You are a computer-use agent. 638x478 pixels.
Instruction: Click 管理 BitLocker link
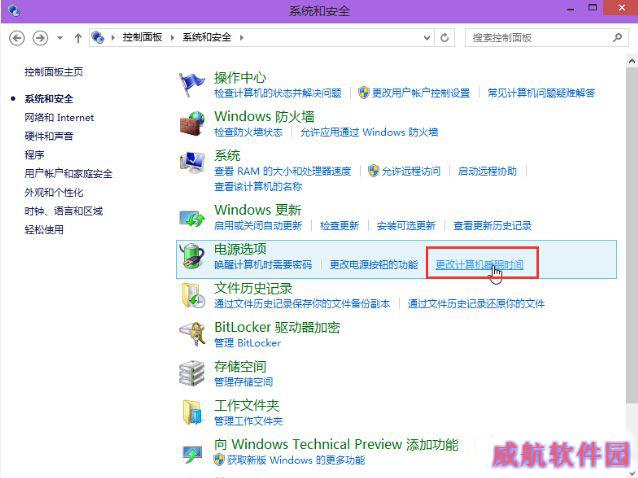coord(247,343)
